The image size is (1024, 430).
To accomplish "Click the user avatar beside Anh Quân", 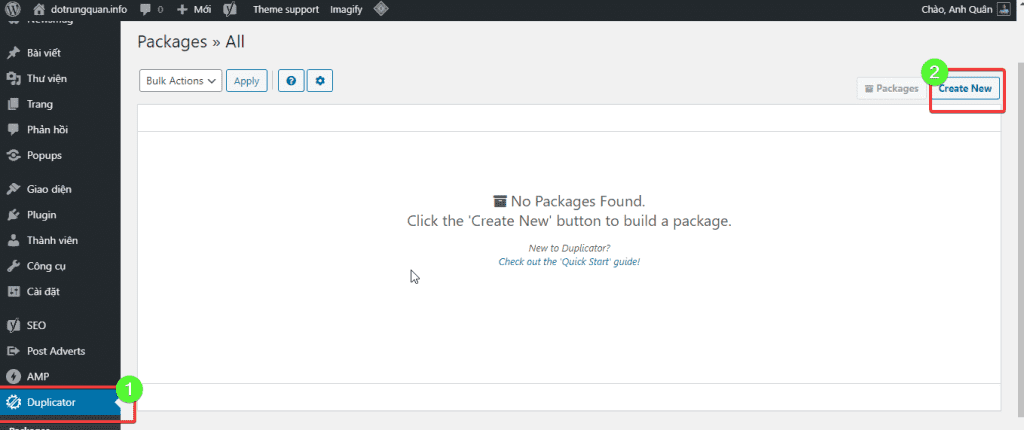I will point(1003,10).
